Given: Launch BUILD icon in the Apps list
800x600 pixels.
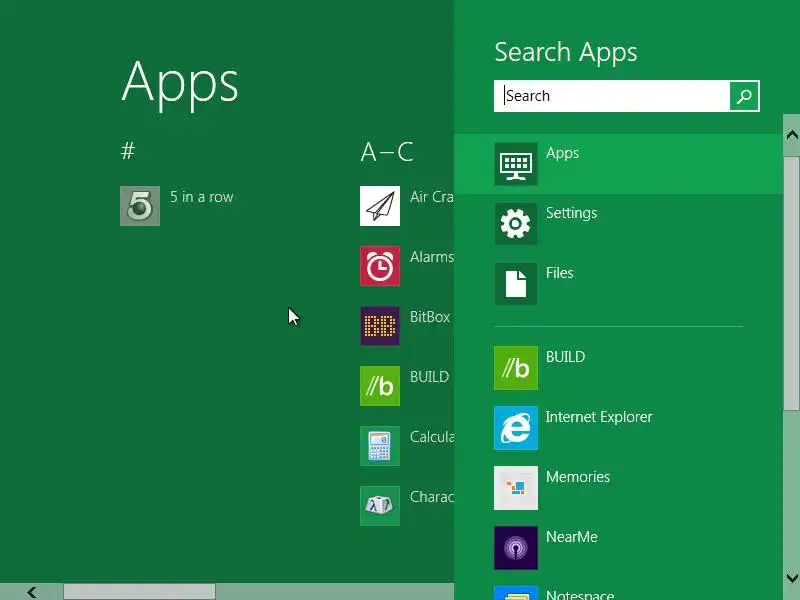Looking at the screenshot, I should (x=380, y=386).
